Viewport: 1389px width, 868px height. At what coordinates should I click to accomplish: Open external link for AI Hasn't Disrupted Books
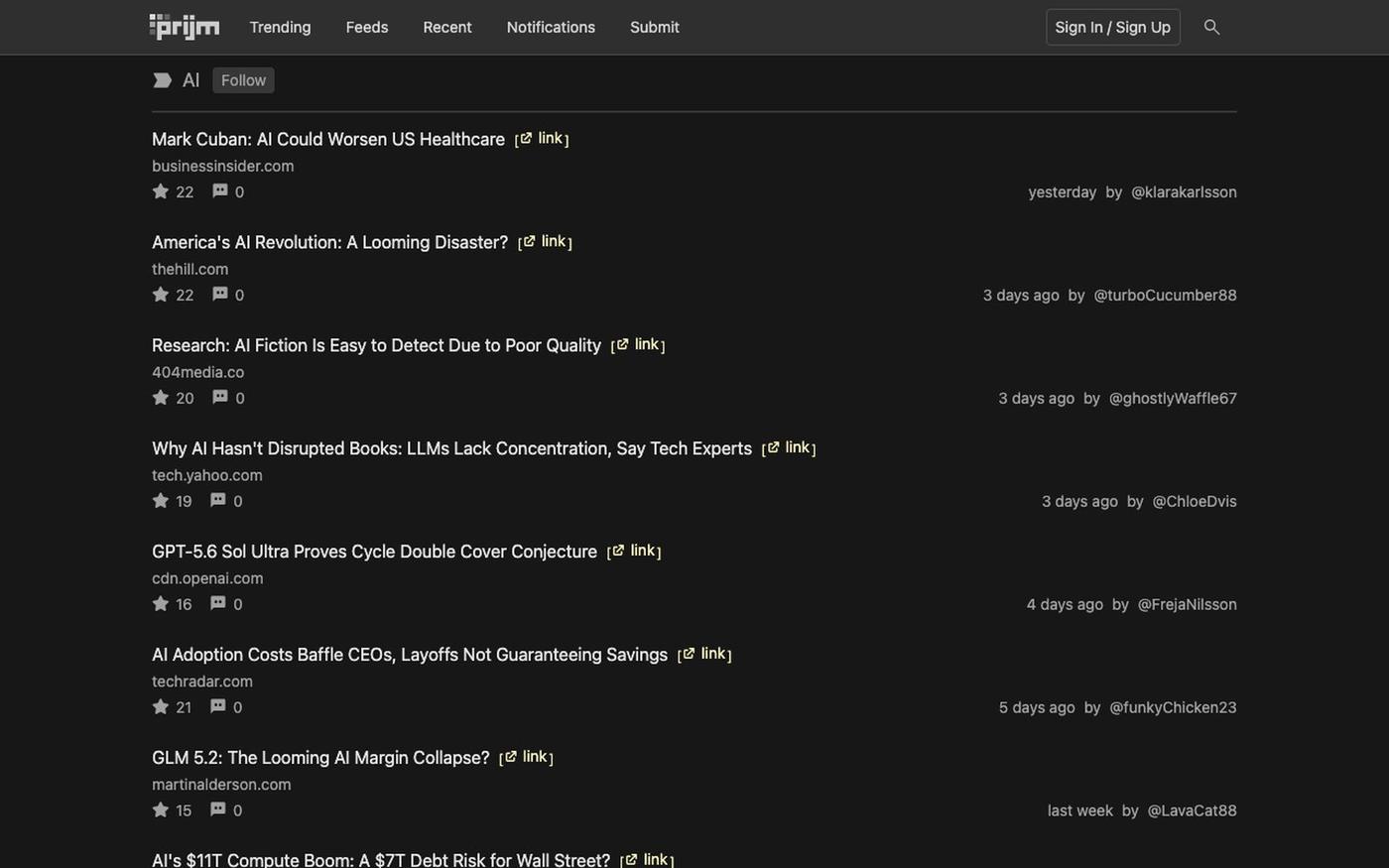tap(789, 448)
